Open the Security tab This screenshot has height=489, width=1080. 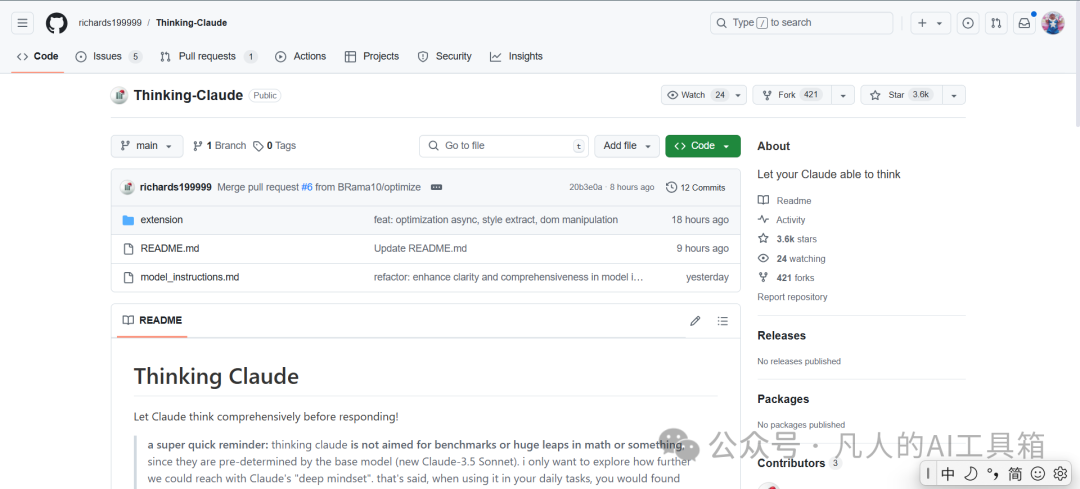point(445,56)
